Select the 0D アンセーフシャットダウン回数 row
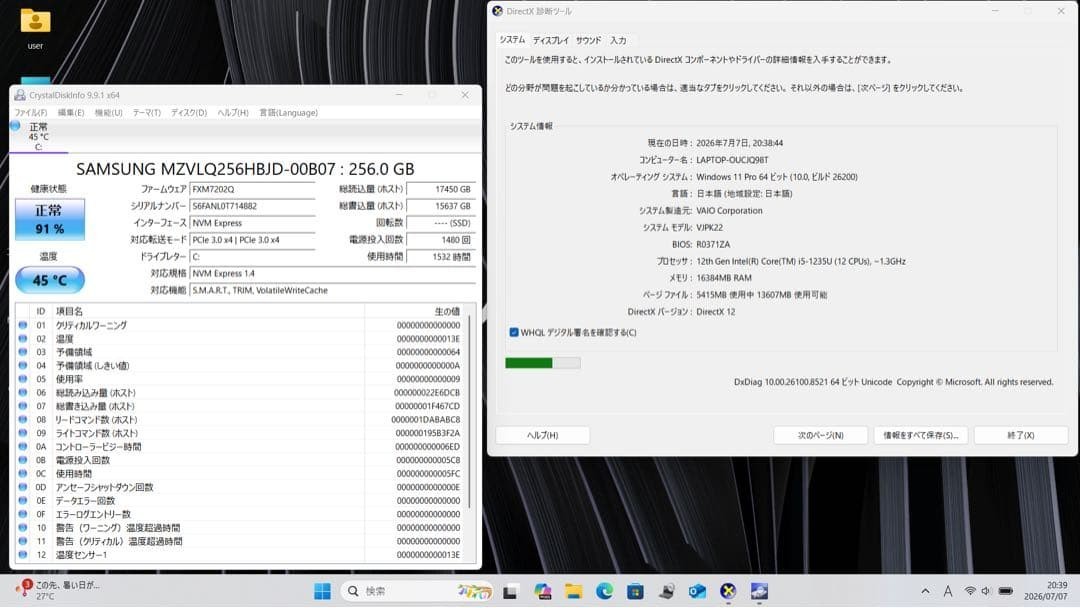The image size is (1080, 608). point(240,487)
